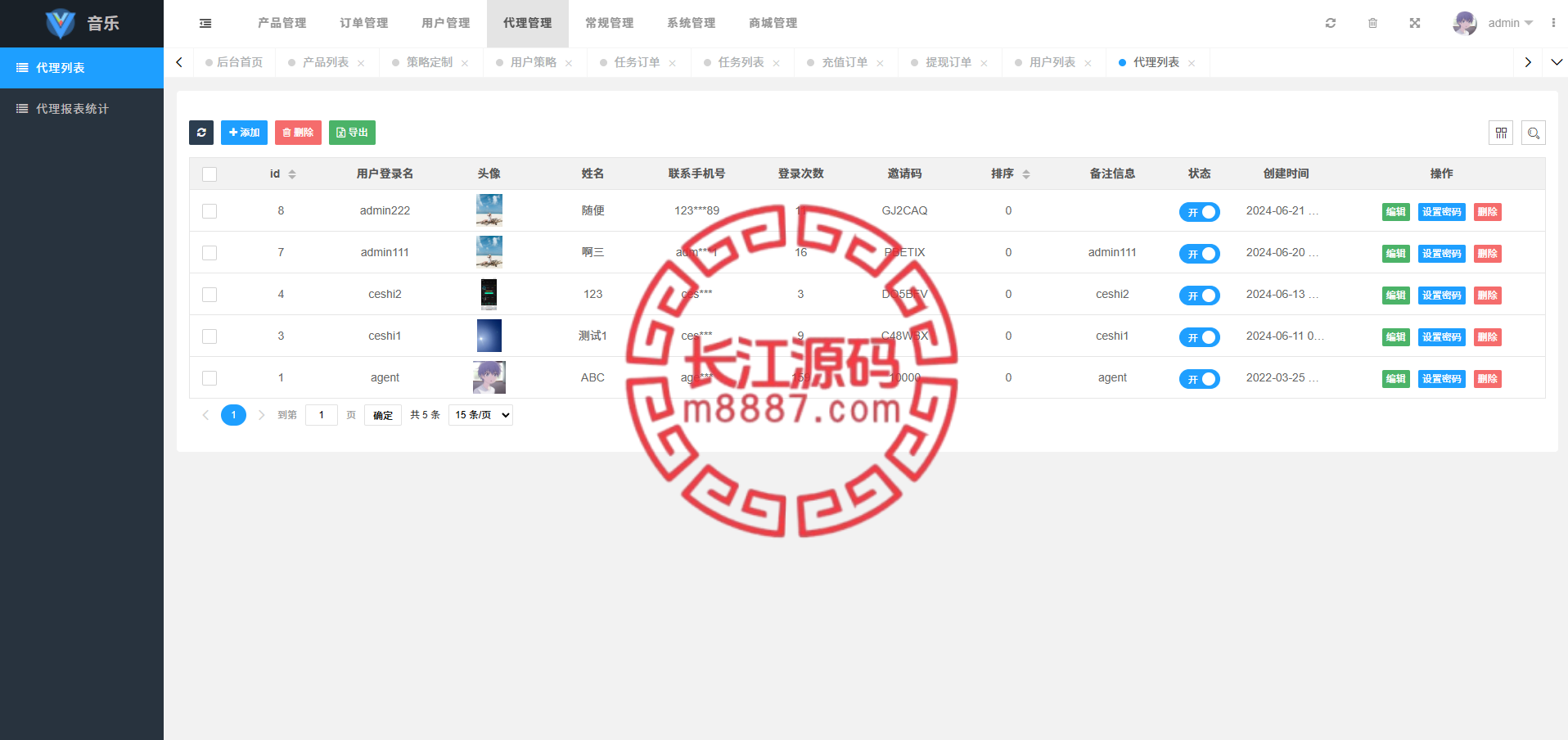Toggle the select-all checkbox in table header

click(210, 174)
